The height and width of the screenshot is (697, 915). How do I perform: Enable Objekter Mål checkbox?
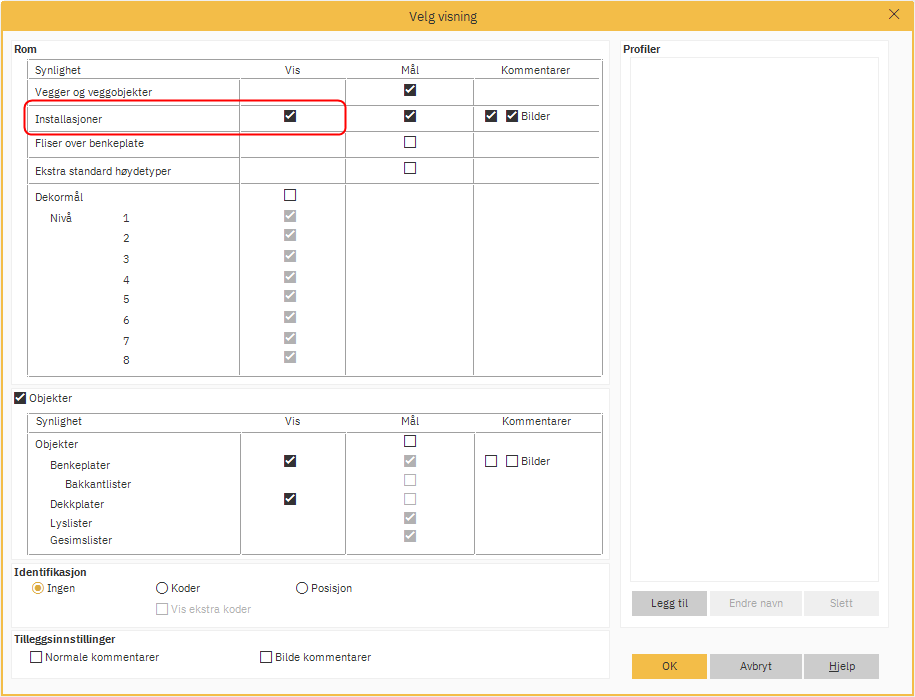coord(410,441)
